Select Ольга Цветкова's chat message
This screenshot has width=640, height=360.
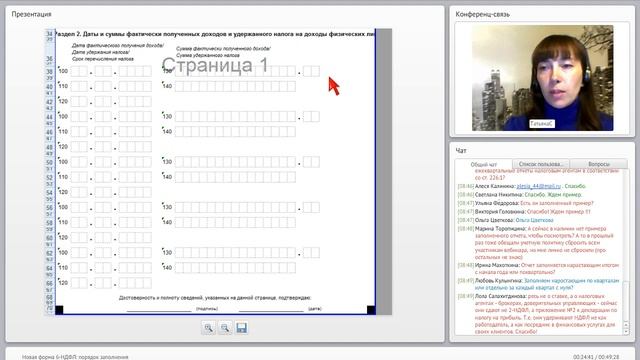pyautogui.click(x=505, y=220)
